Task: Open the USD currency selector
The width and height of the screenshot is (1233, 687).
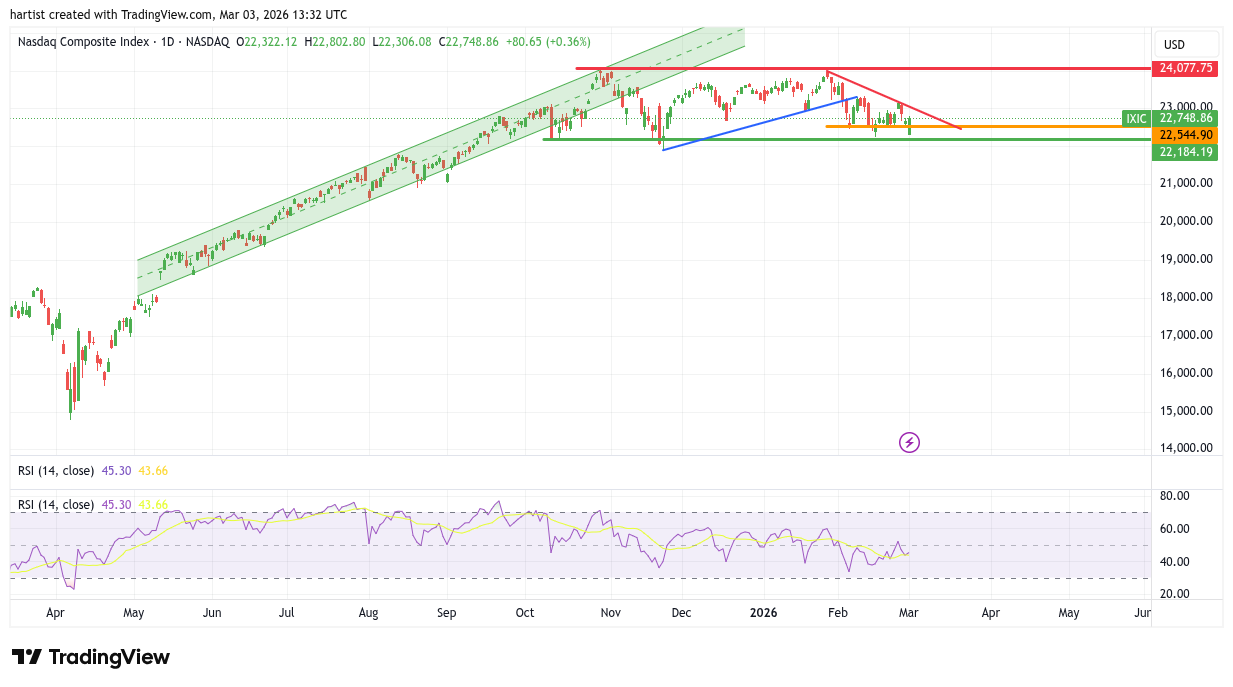Action: [x=1174, y=45]
